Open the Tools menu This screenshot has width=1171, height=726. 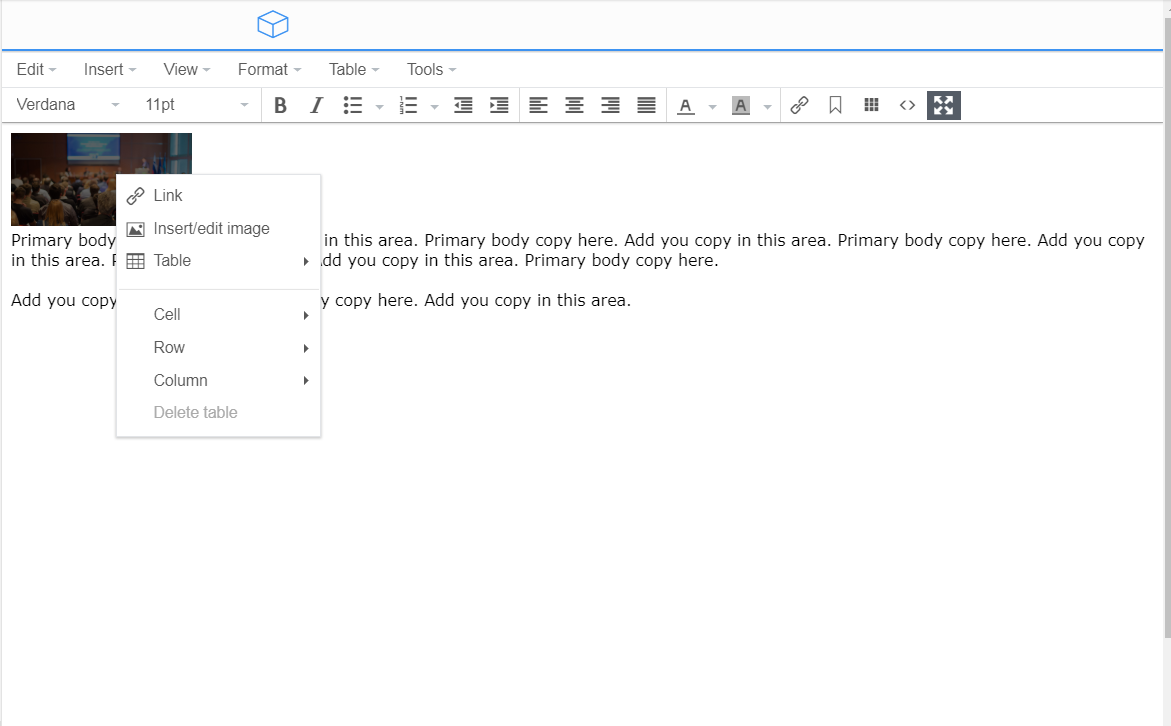[431, 69]
